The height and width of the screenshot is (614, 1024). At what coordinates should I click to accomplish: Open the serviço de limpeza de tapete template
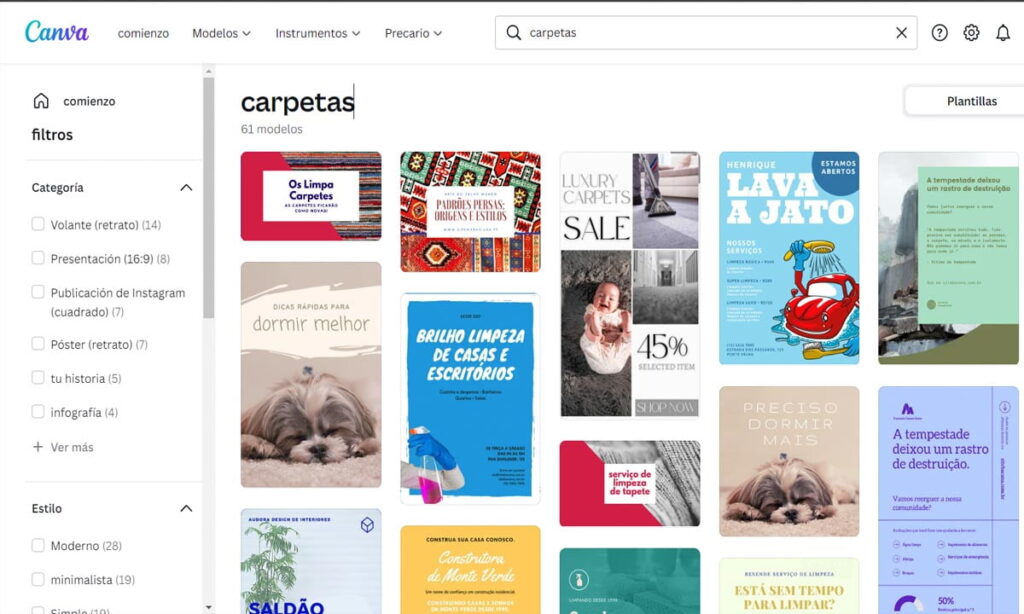pyautogui.click(x=630, y=483)
